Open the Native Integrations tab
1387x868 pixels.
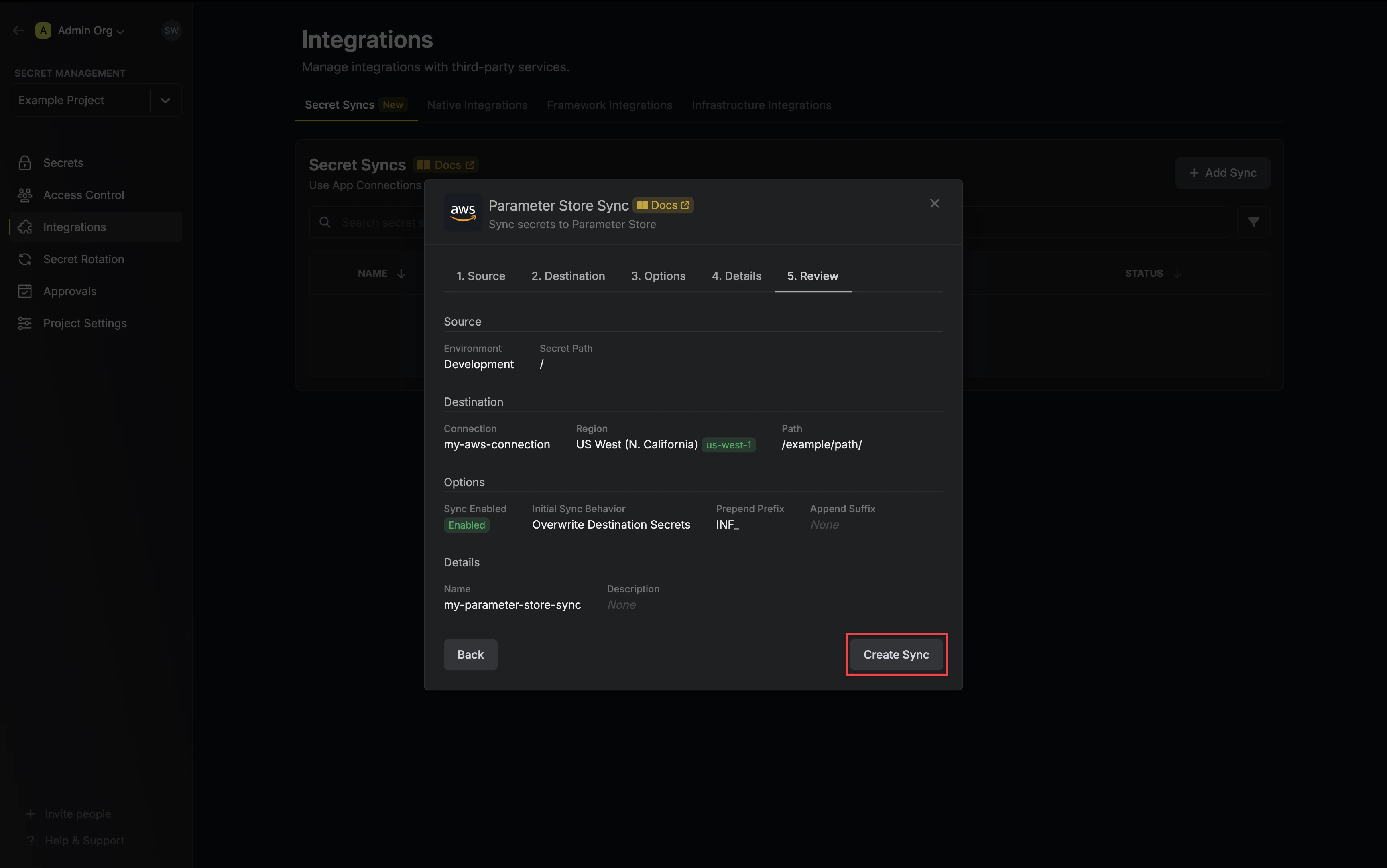coord(477,105)
